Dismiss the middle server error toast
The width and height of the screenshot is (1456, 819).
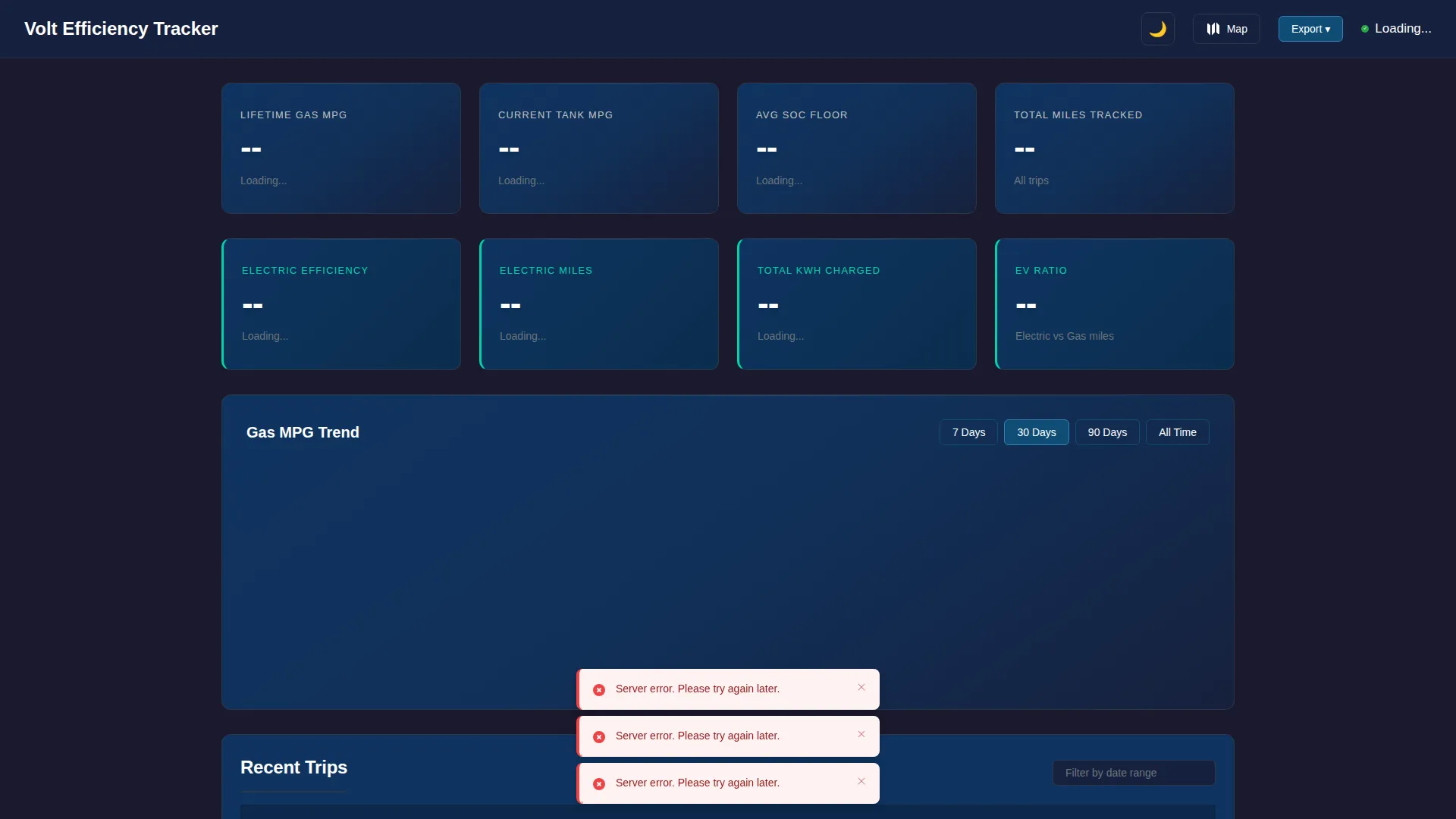(x=861, y=734)
